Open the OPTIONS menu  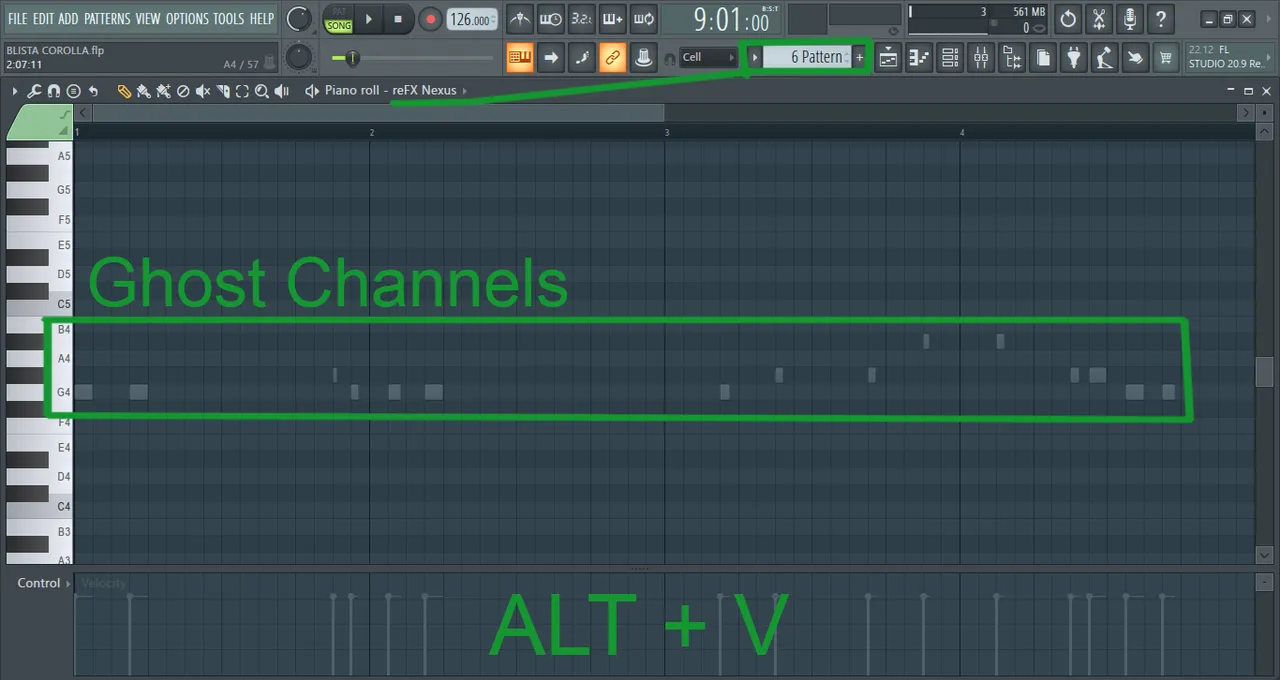(x=187, y=18)
